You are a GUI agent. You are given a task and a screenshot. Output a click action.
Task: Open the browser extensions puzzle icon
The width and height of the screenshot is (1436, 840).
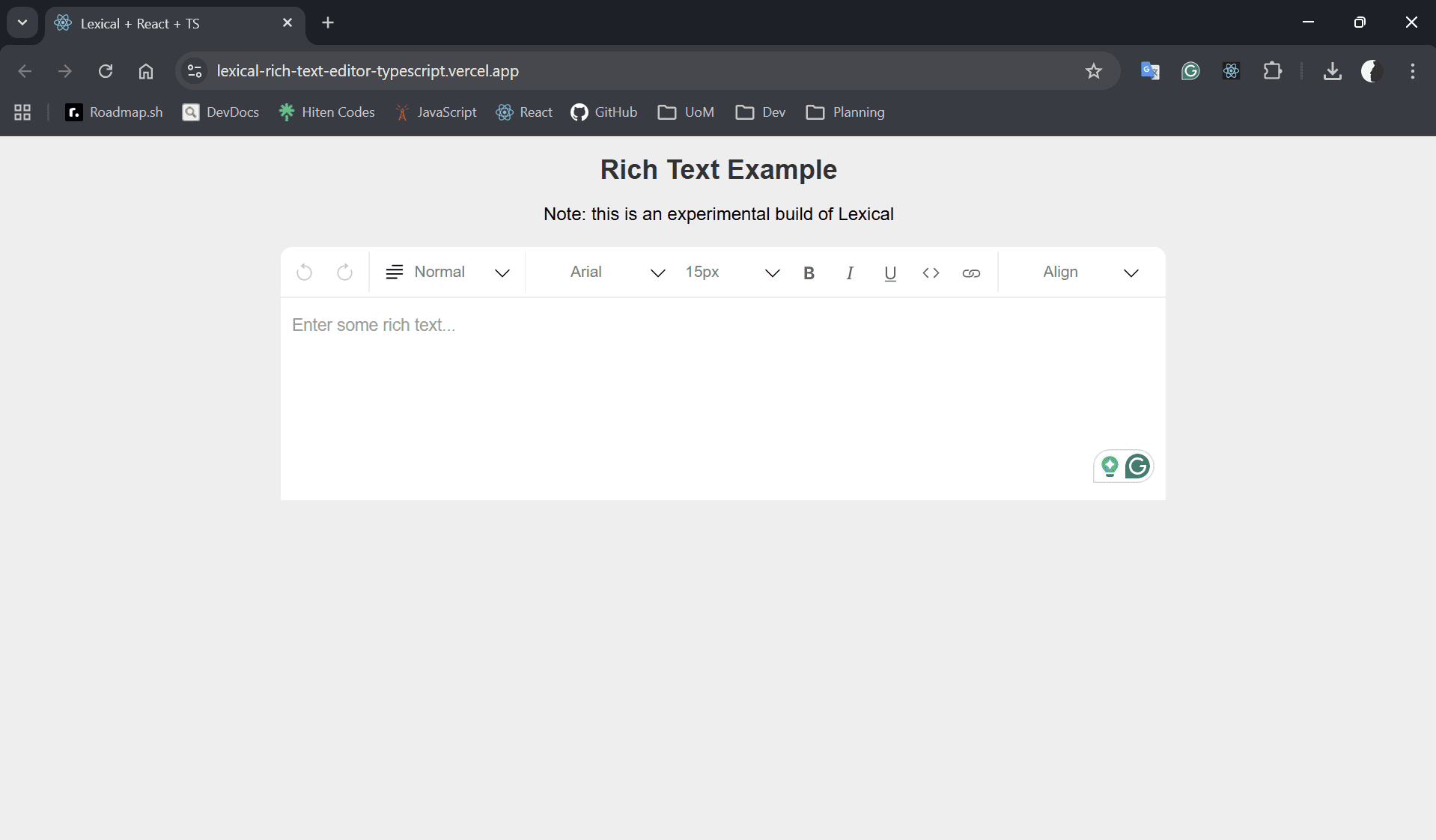click(1274, 71)
